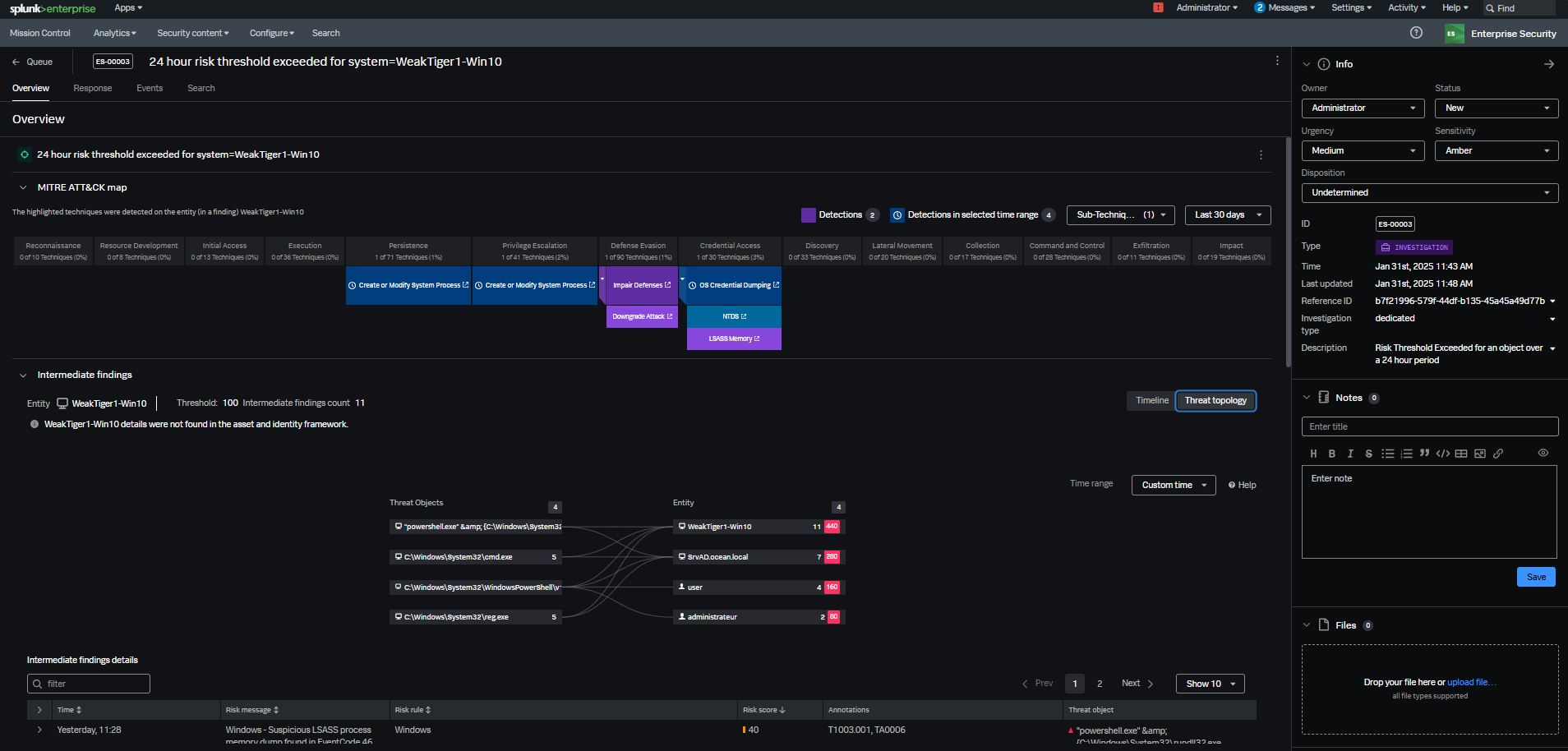Insert numbered list in note
This screenshot has width=1568, height=751.
click(x=1406, y=454)
